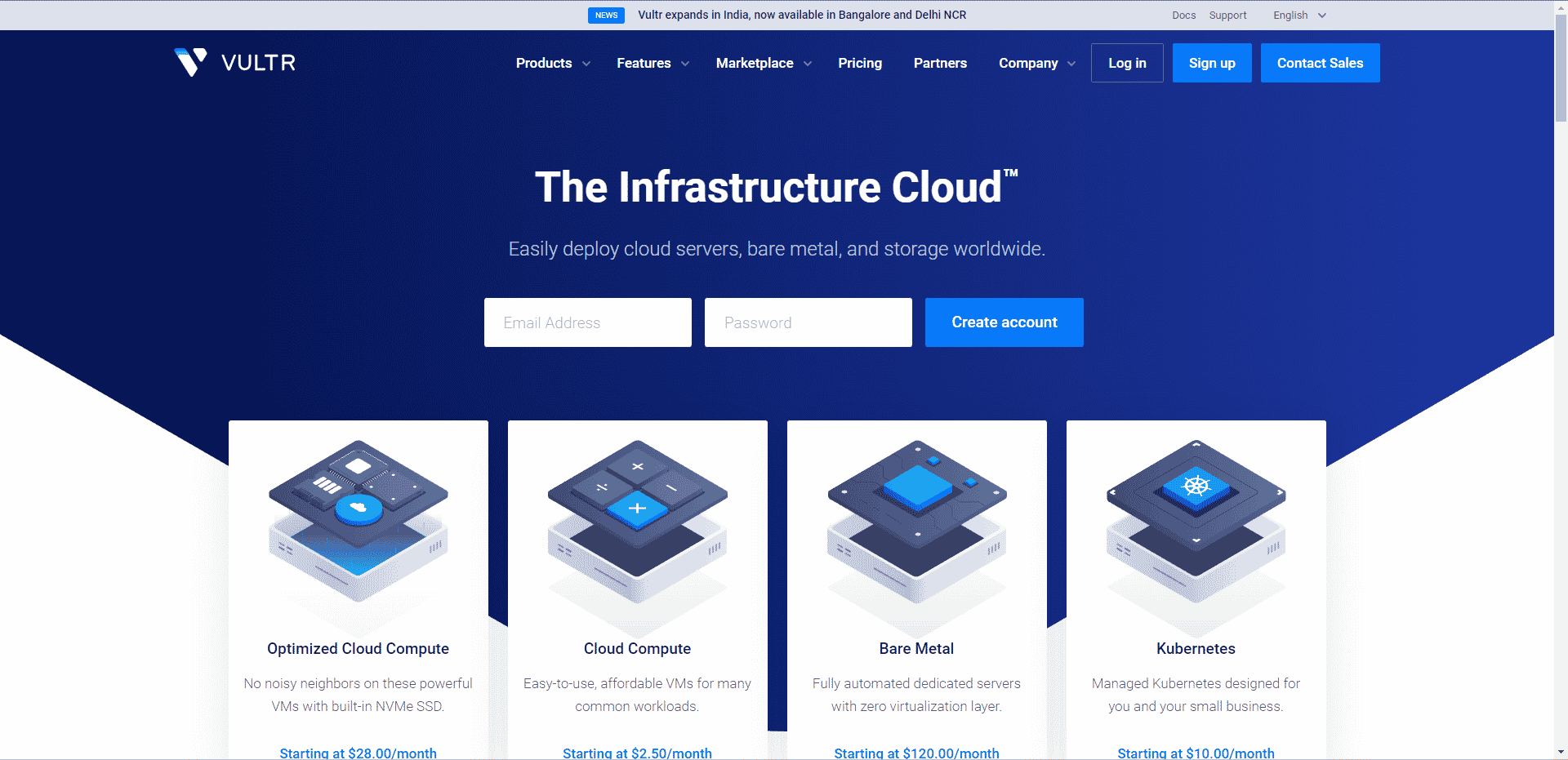Click the scrollbar down arrow

(x=1561, y=752)
